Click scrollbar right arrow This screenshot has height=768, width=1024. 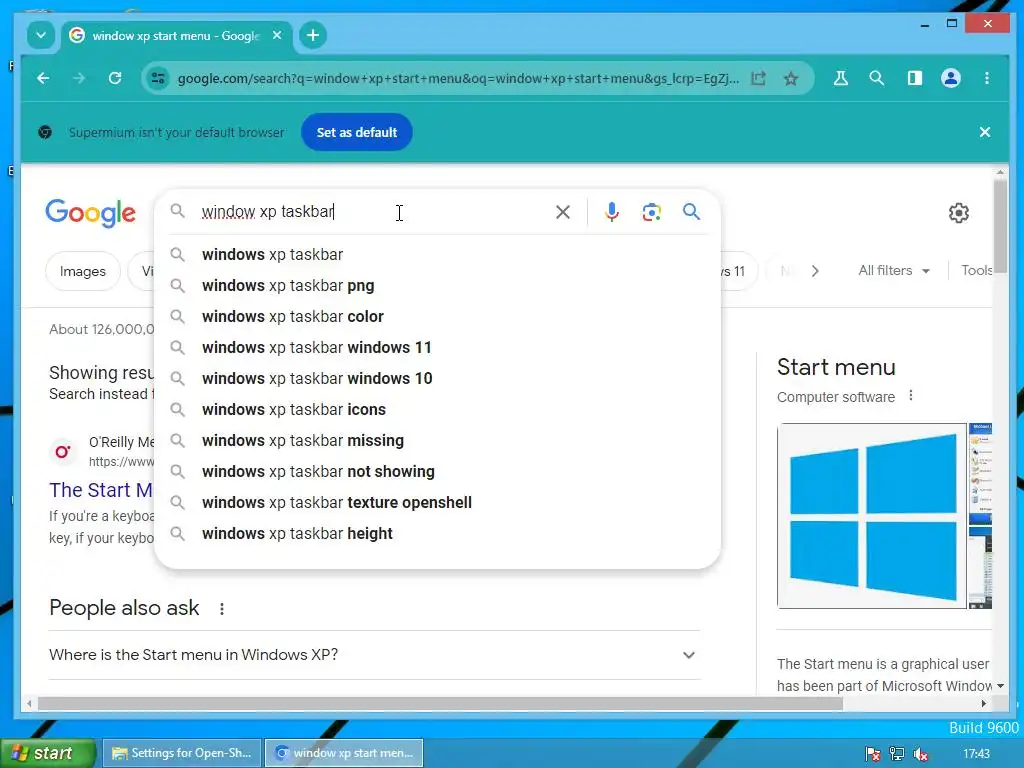pos(984,703)
